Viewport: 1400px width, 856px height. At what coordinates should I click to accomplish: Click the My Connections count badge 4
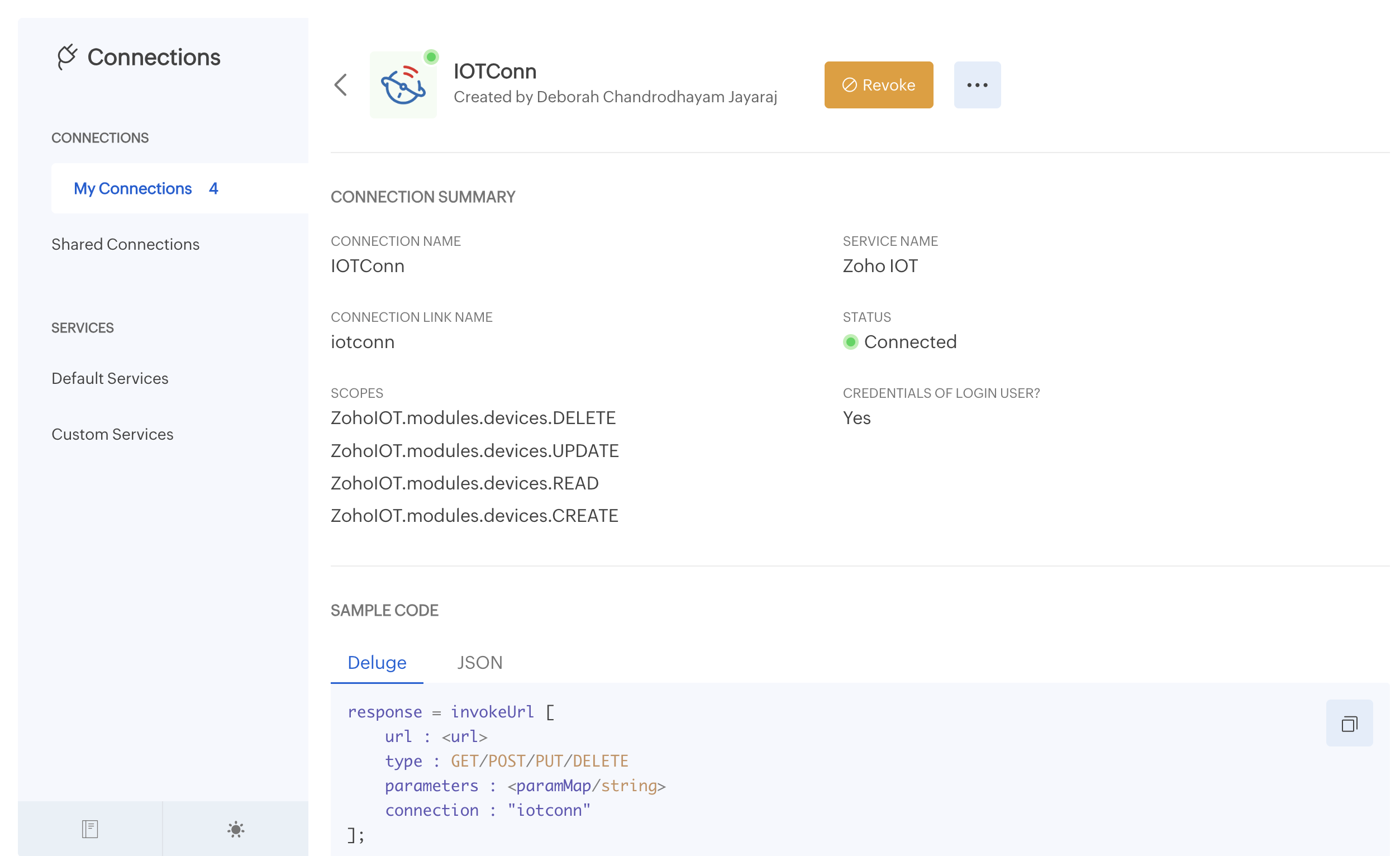tap(213, 188)
